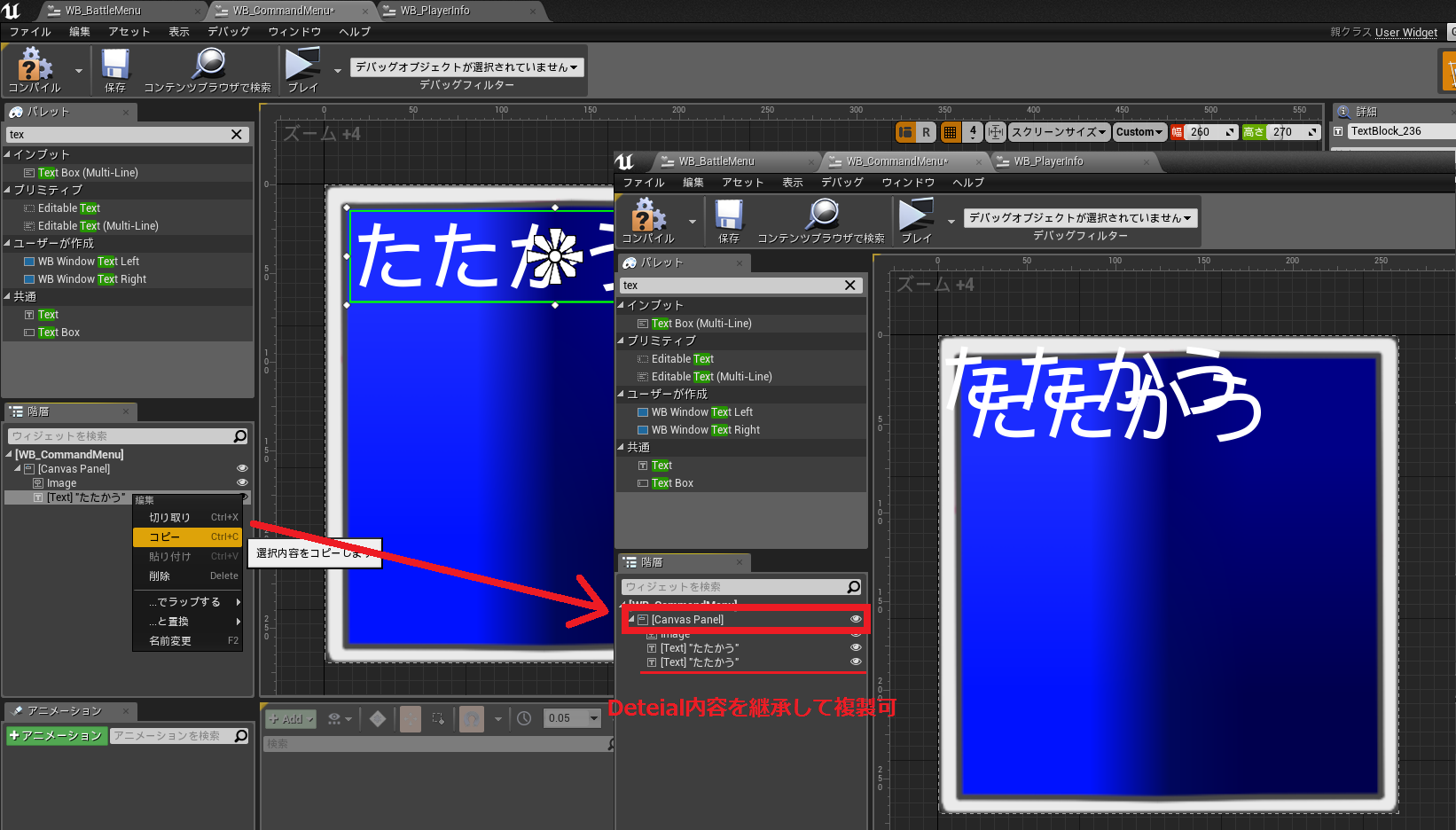Toggle the transform tool button in the animation toolbar

point(410,718)
